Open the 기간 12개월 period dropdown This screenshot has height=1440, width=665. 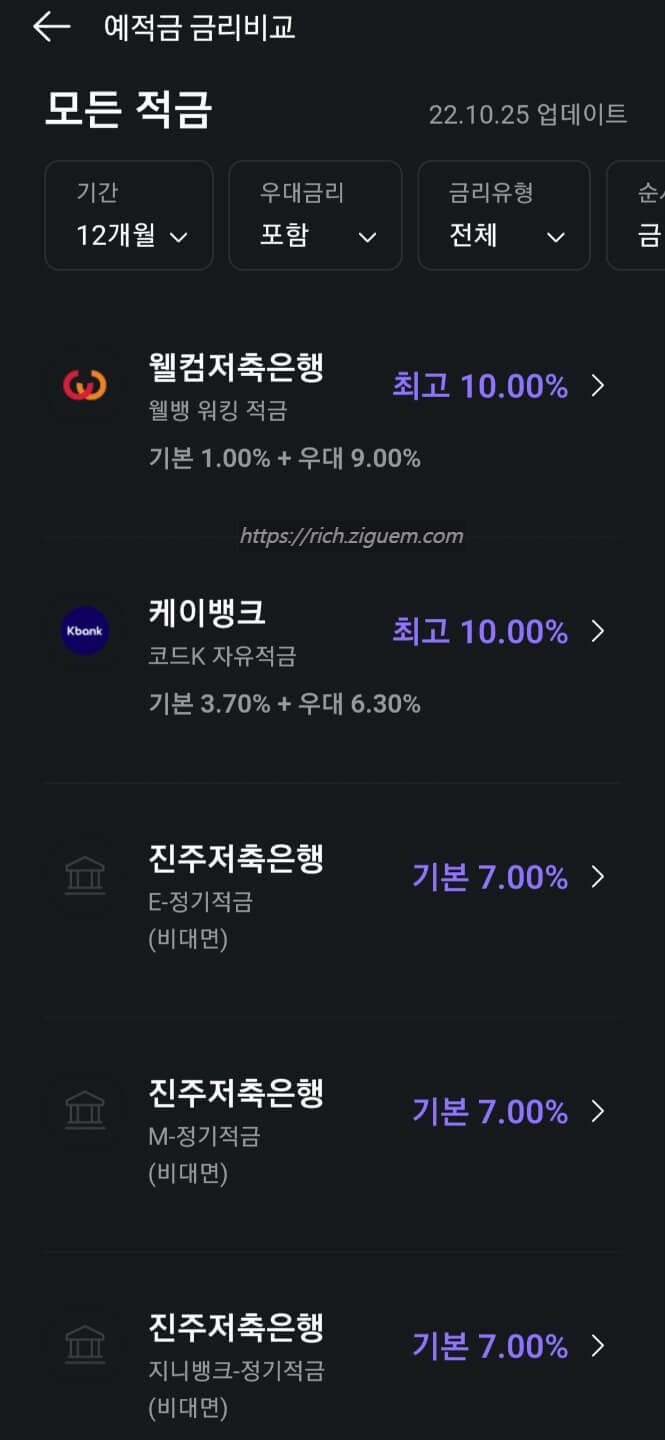[128, 215]
